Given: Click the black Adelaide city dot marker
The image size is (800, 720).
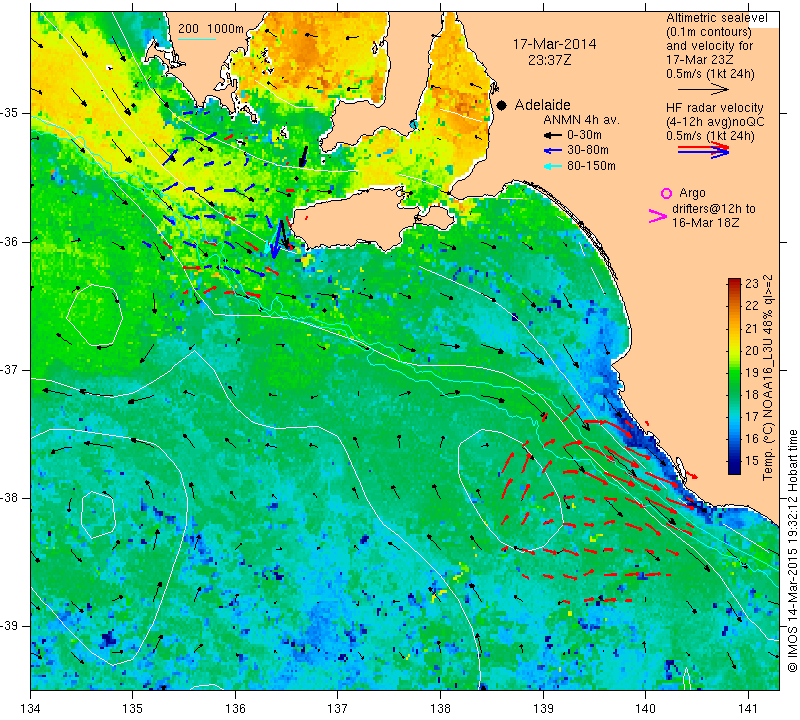Looking at the screenshot, I should [x=502, y=105].
